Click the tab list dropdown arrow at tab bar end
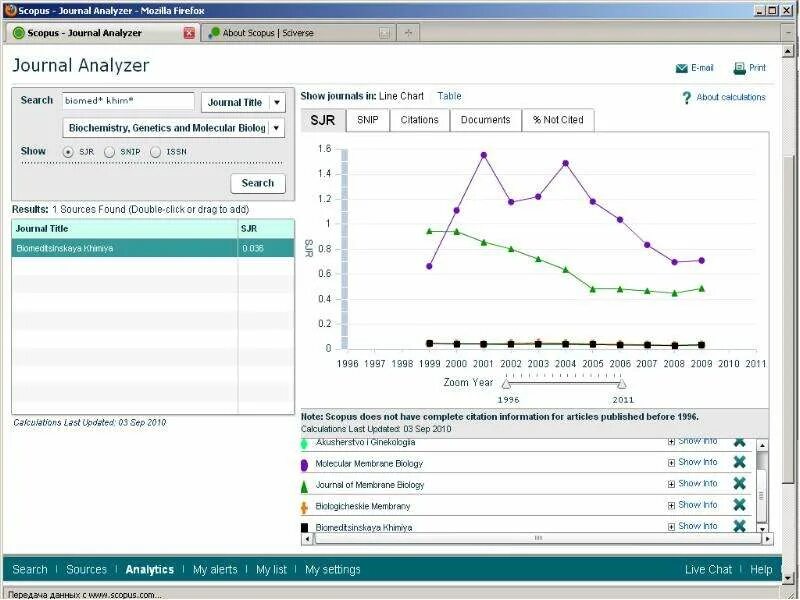This screenshot has height=600, width=800. (789, 33)
